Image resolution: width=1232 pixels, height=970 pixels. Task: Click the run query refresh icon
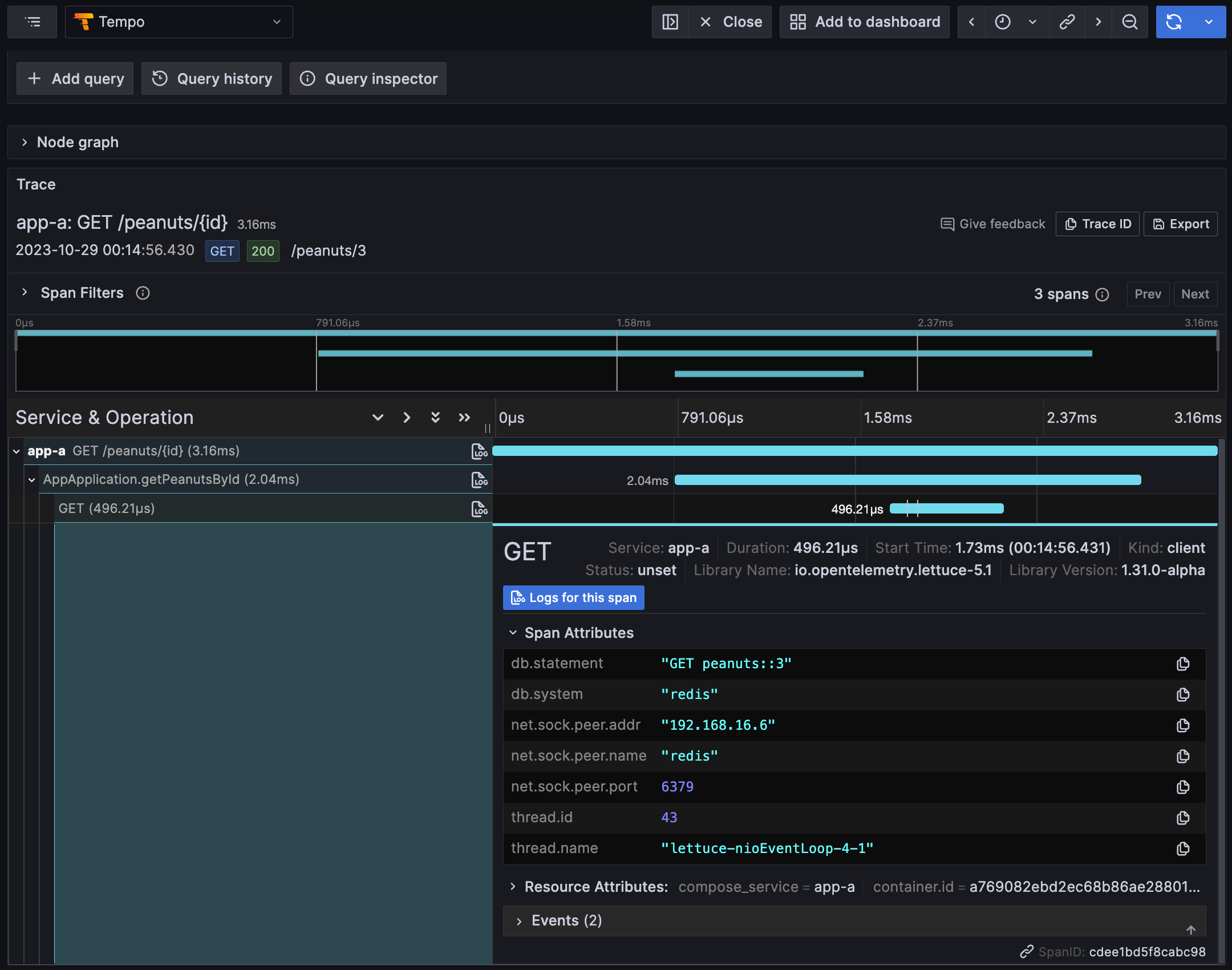click(x=1174, y=22)
